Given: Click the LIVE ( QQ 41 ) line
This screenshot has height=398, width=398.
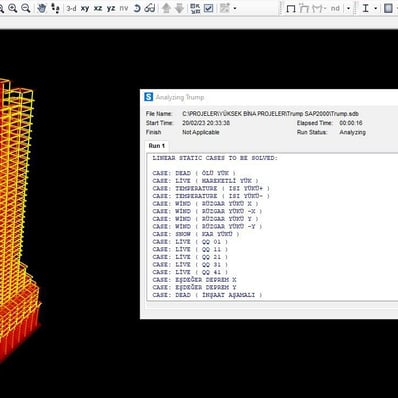Looking at the screenshot, I should pyautogui.click(x=190, y=272).
